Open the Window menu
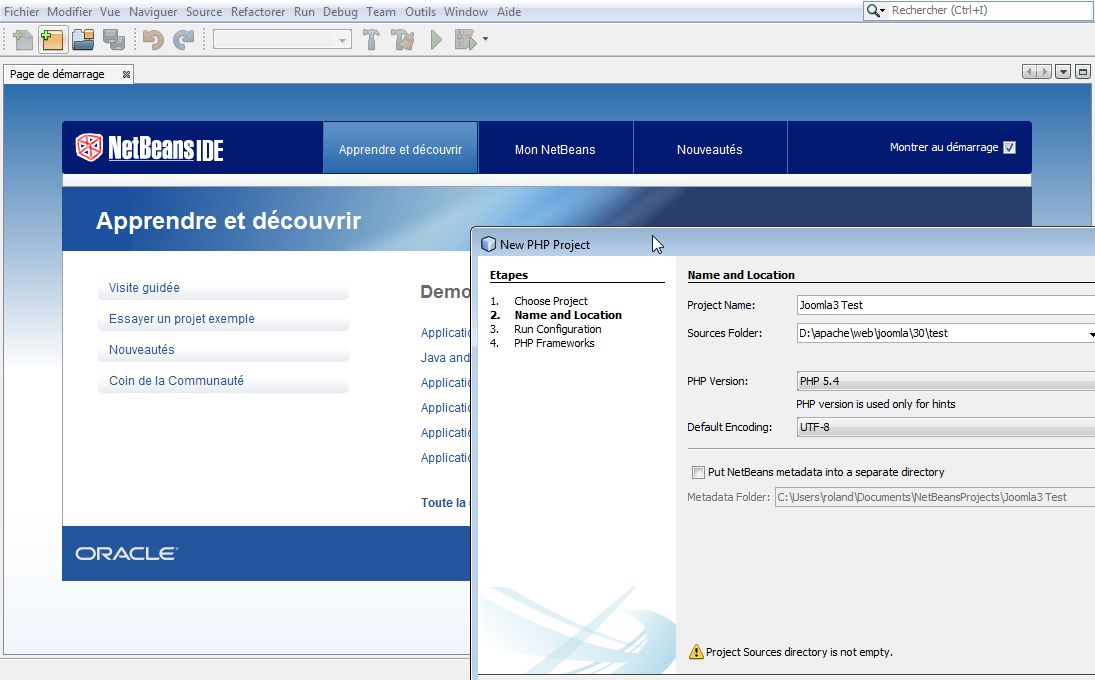This screenshot has height=680, width=1095. coord(466,12)
